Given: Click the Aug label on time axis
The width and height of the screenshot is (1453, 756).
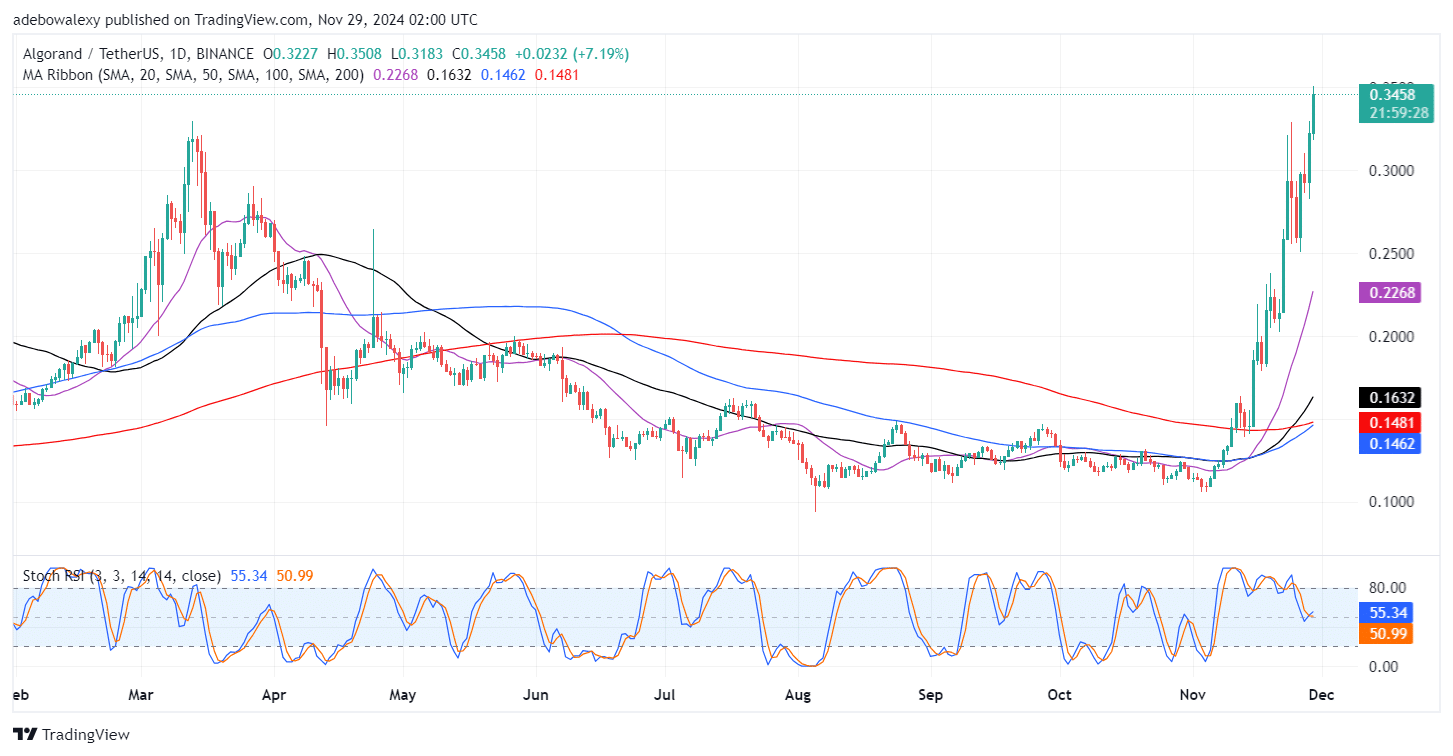Looking at the screenshot, I should (797, 693).
